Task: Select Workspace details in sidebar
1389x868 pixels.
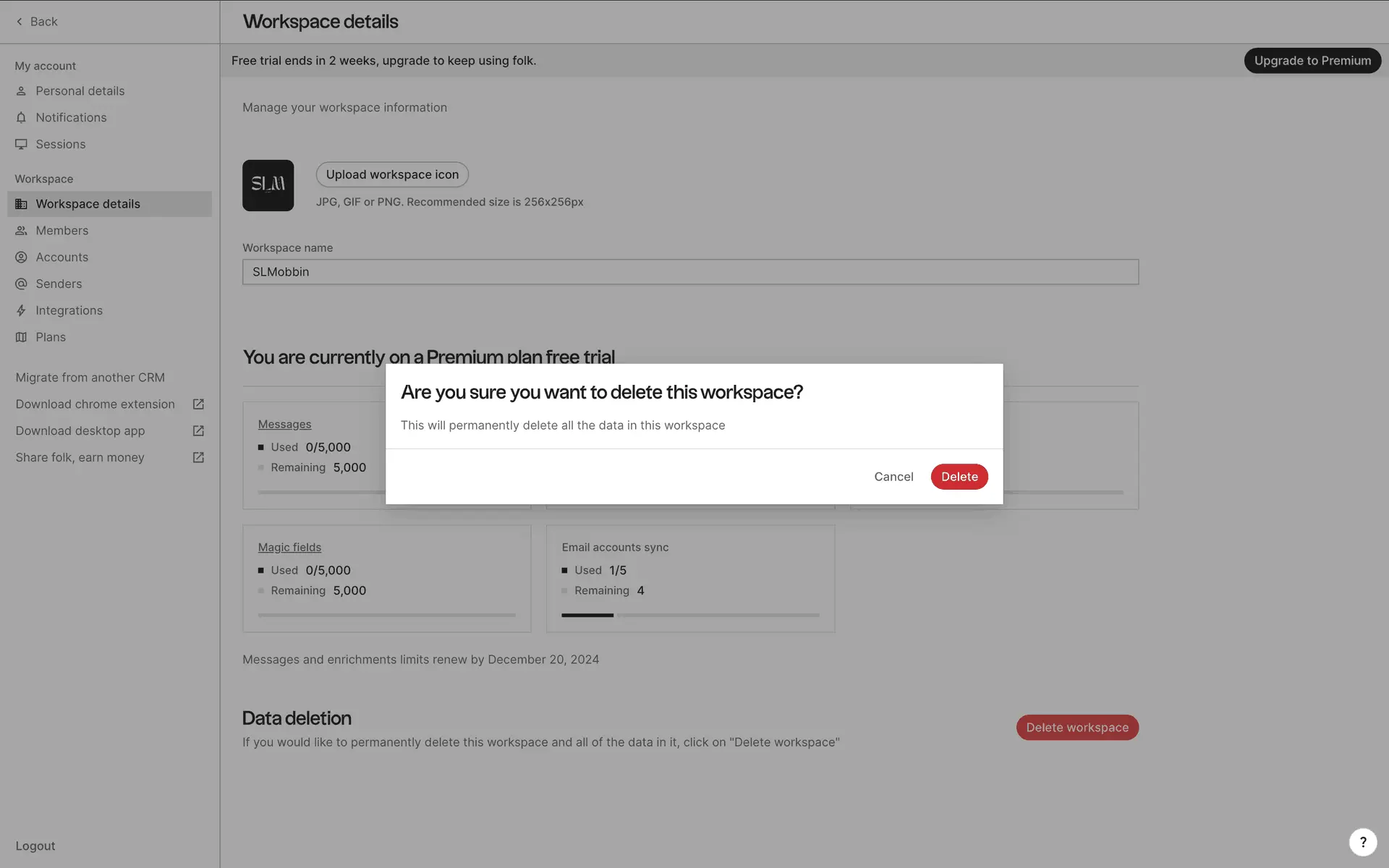Action: [x=88, y=204]
